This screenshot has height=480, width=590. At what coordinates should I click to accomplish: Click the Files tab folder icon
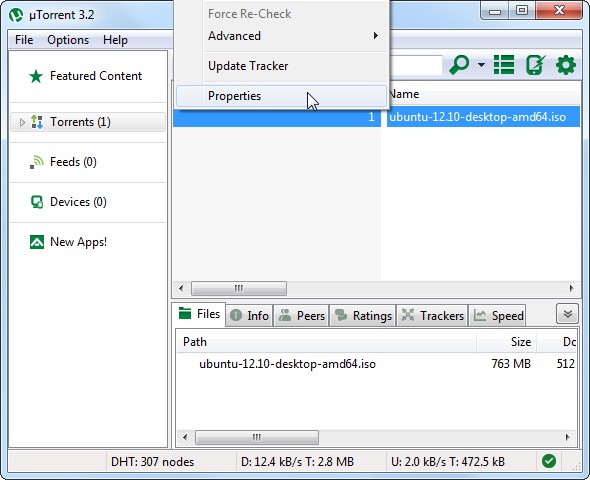(185, 313)
